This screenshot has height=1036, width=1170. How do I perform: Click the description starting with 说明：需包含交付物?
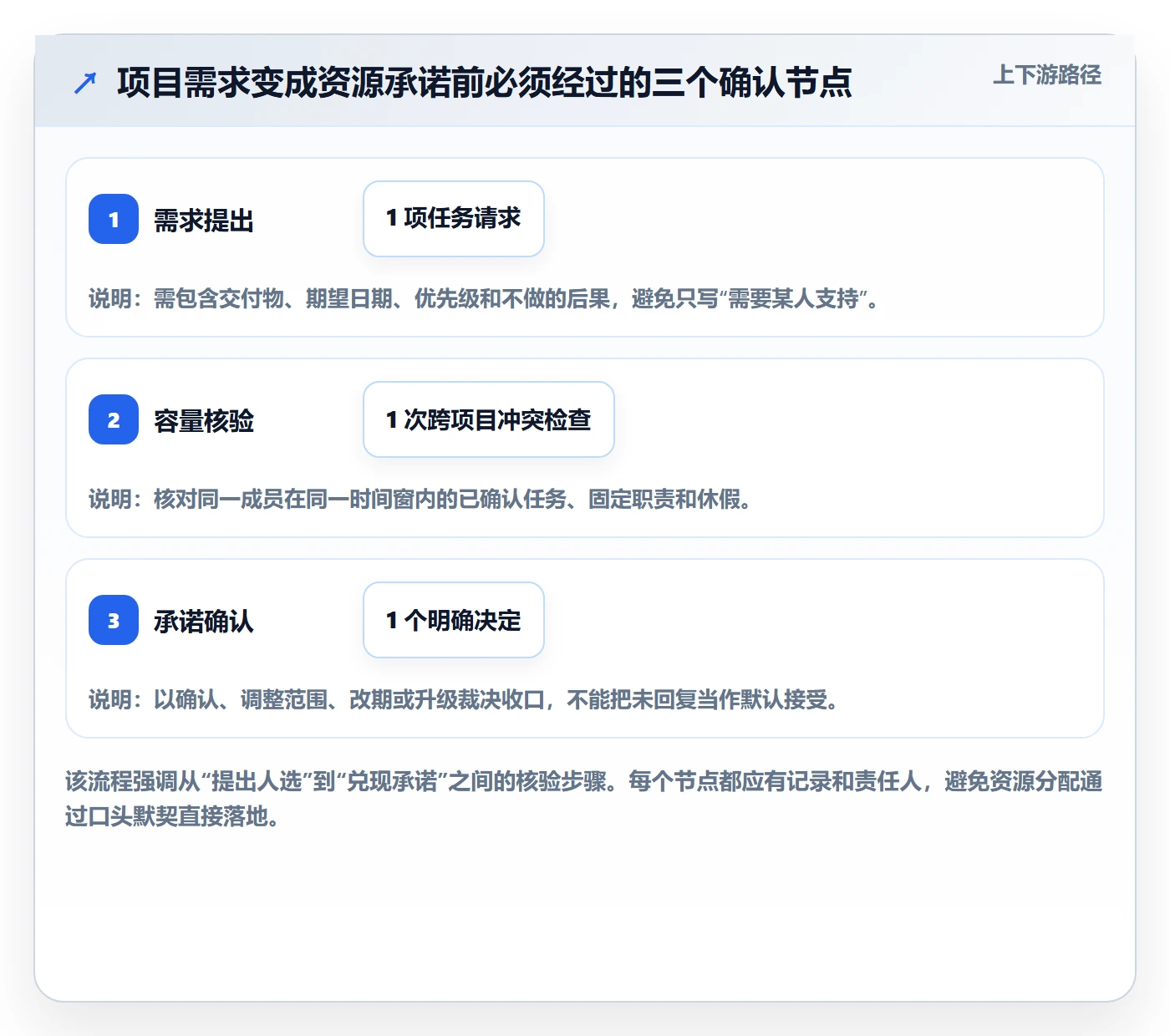484,298
